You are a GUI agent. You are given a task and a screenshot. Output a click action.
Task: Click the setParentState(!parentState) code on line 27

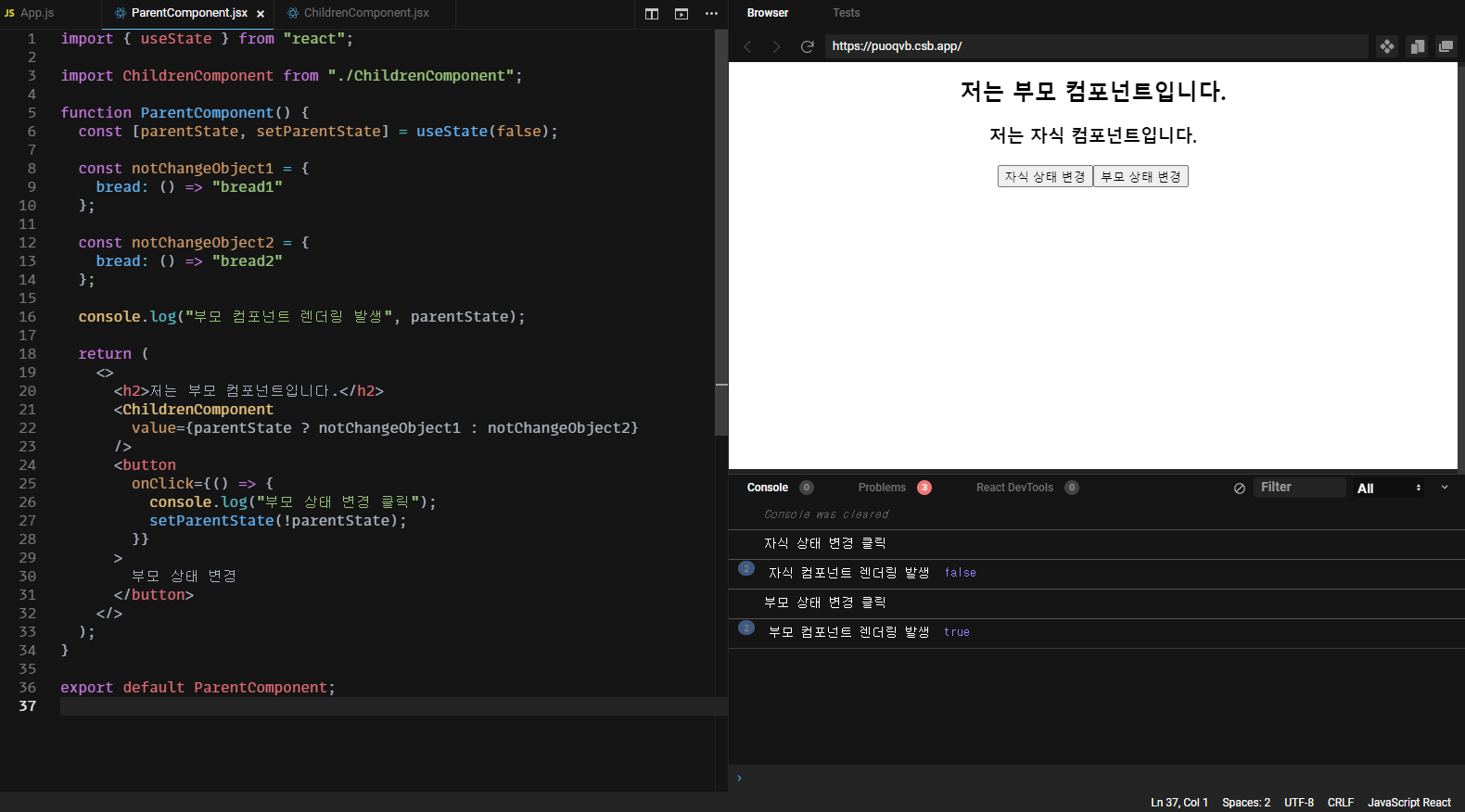(277, 521)
